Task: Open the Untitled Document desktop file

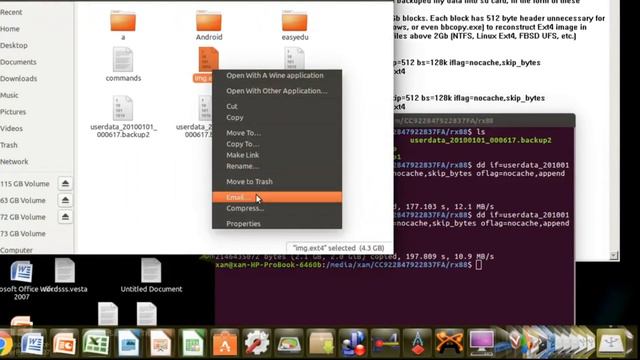Action: tap(151, 276)
